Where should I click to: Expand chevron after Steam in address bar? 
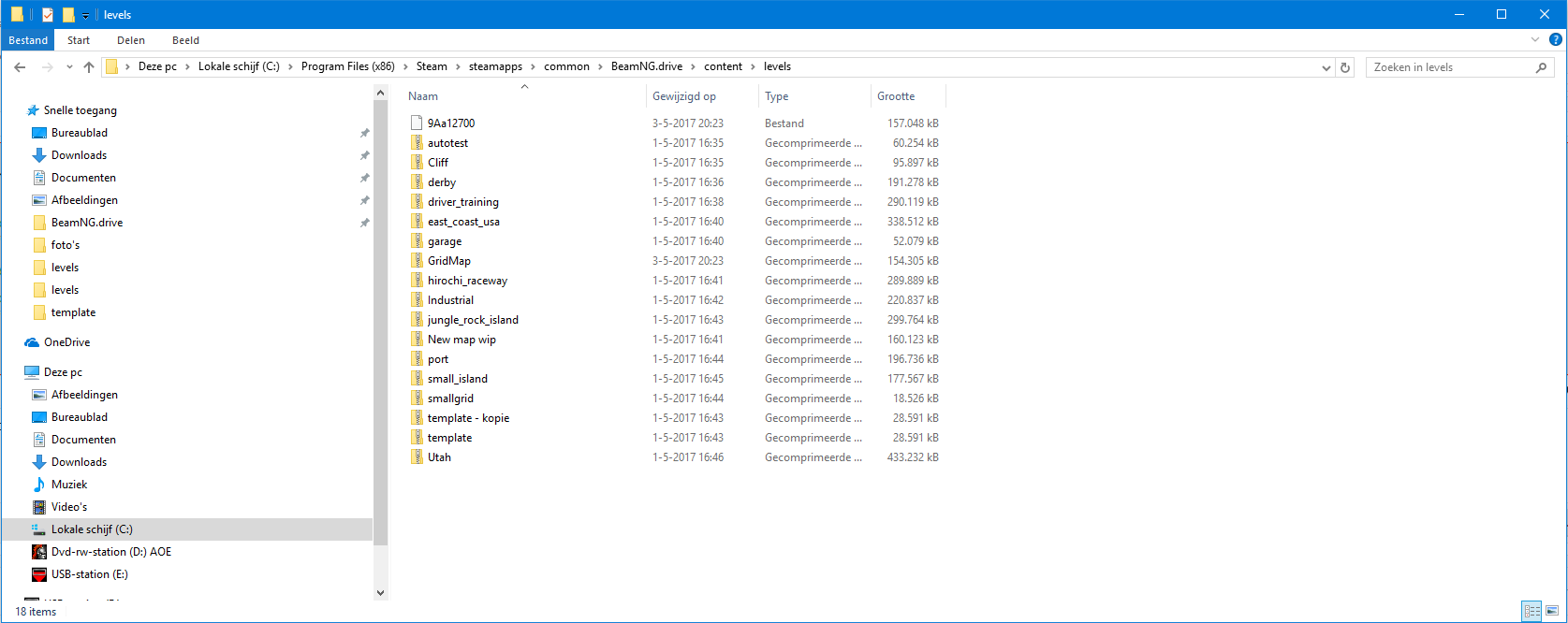coord(458,66)
